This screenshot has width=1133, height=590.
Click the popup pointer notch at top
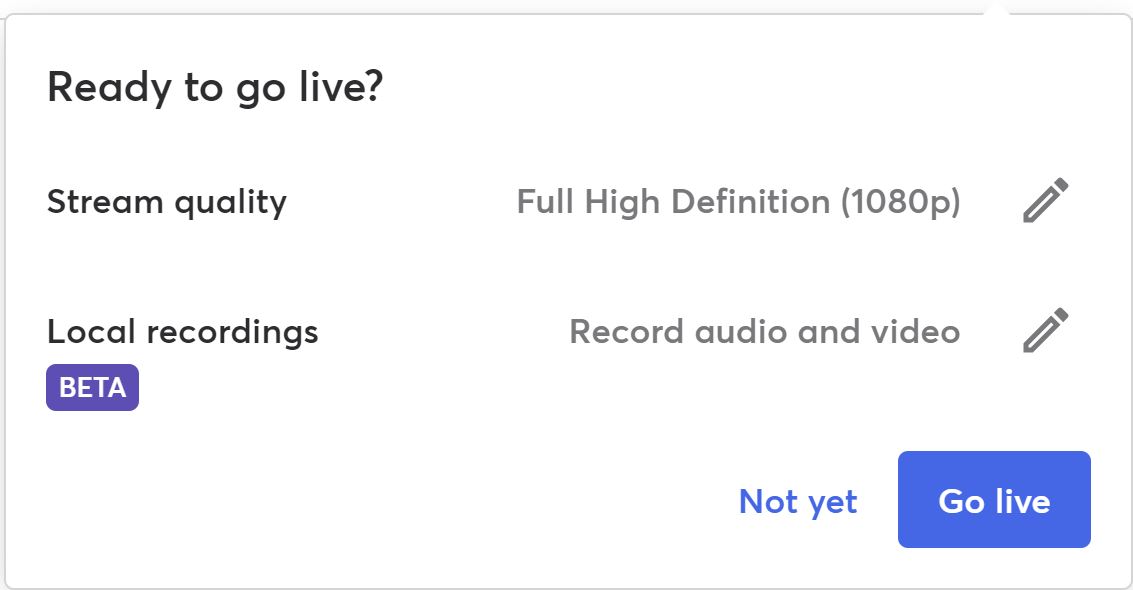996,8
